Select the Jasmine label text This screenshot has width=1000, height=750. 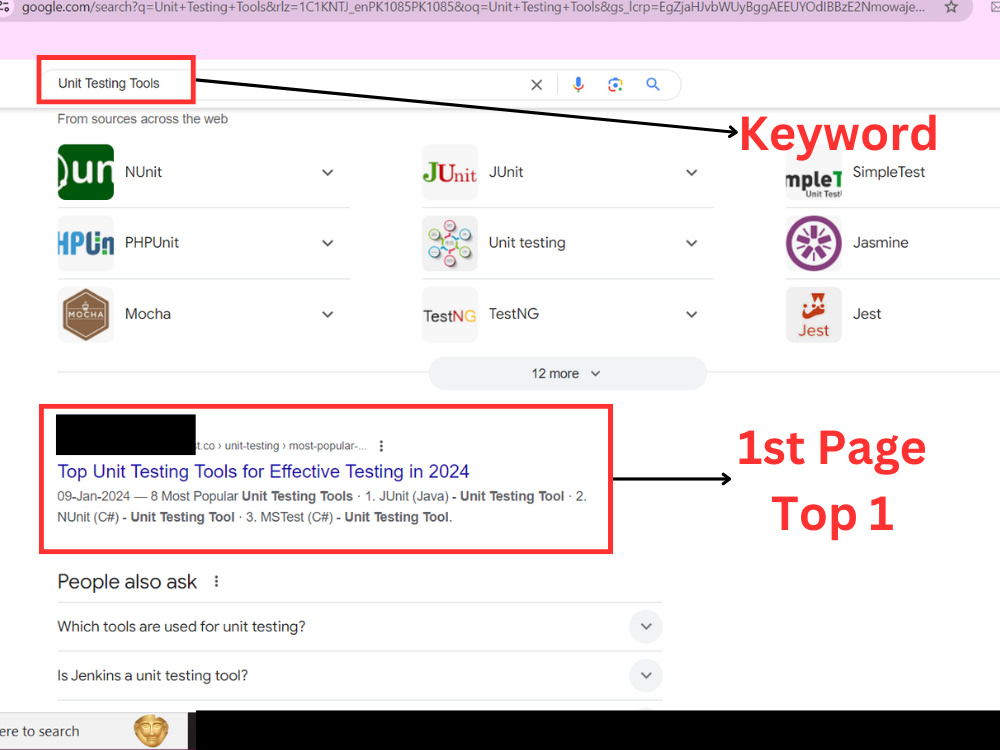(x=880, y=243)
